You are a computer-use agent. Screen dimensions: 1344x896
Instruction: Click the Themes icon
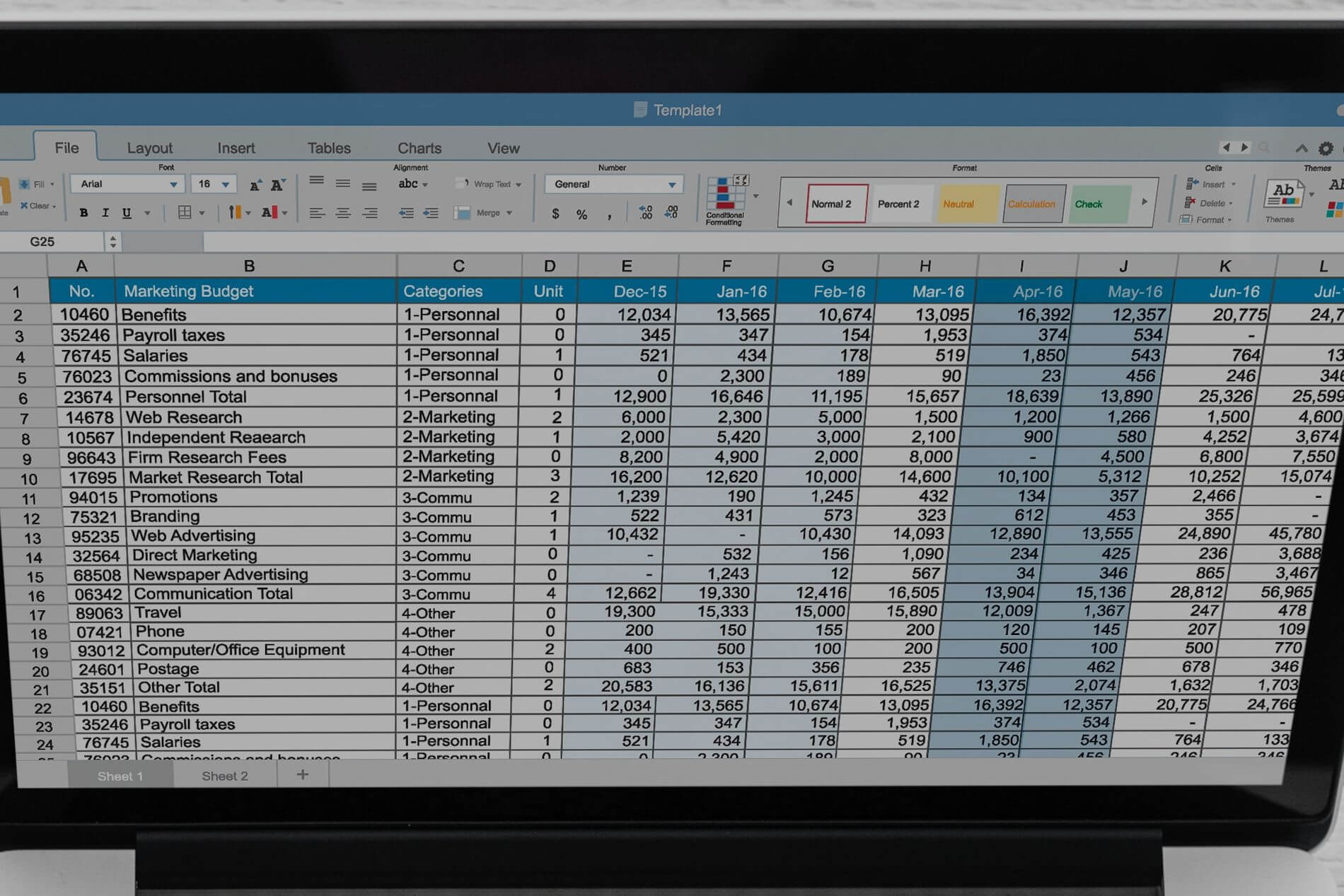click(1283, 197)
